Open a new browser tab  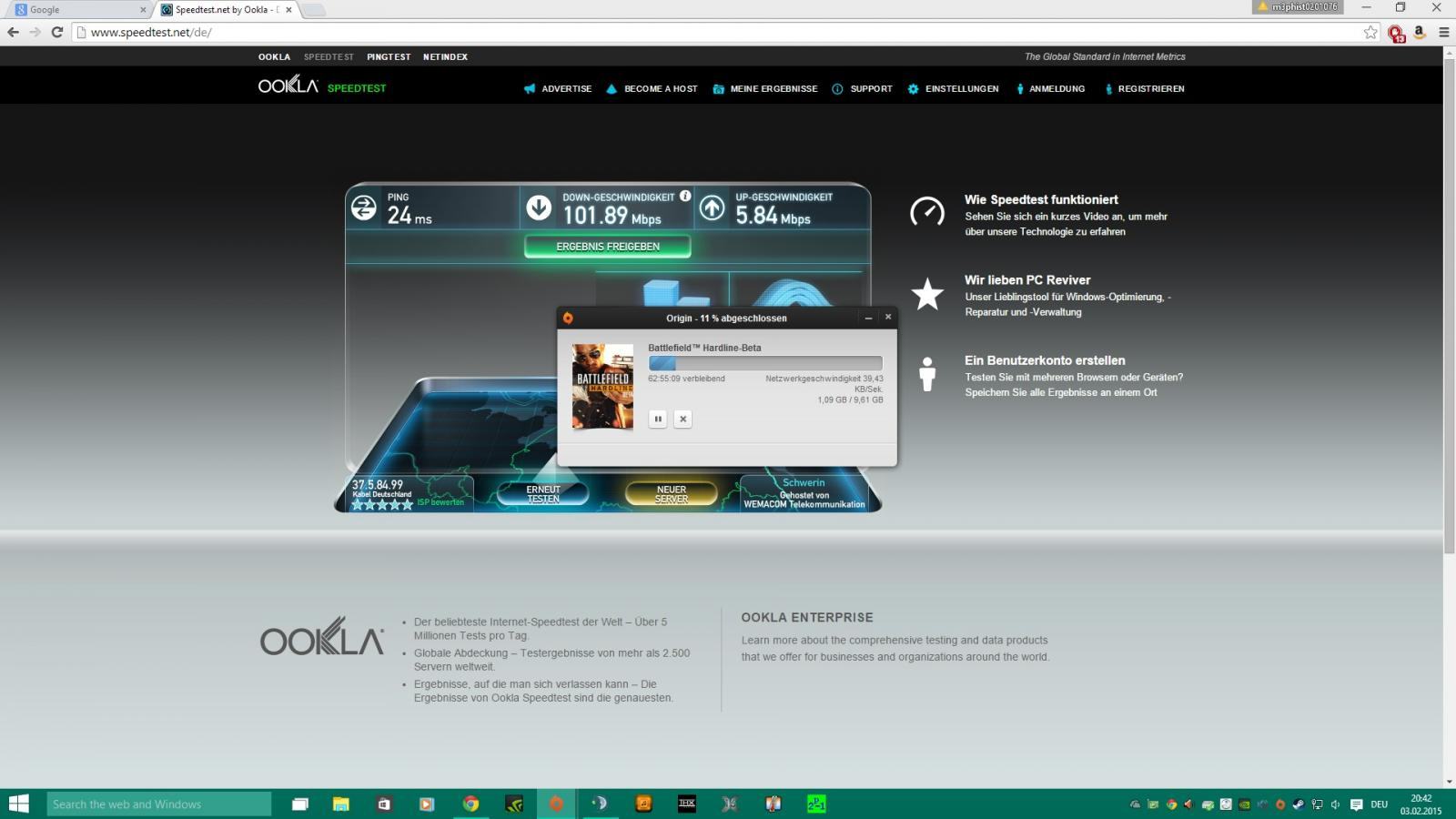pos(313,10)
